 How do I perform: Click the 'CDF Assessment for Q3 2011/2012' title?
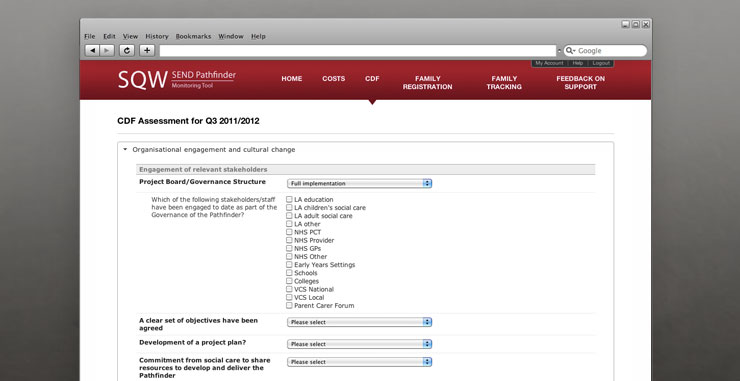click(188, 121)
